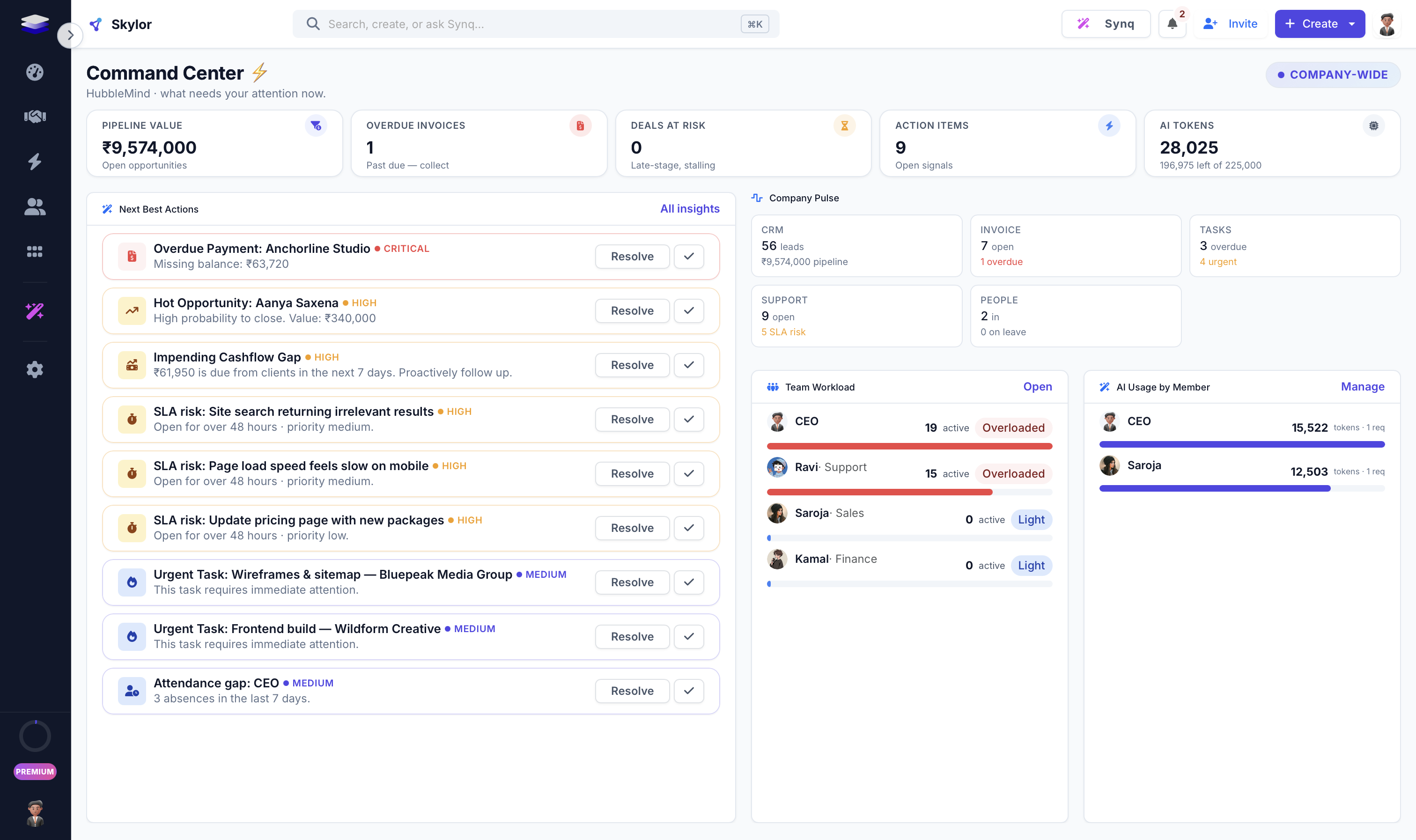Open the TASKS pulse card

(1295, 246)
